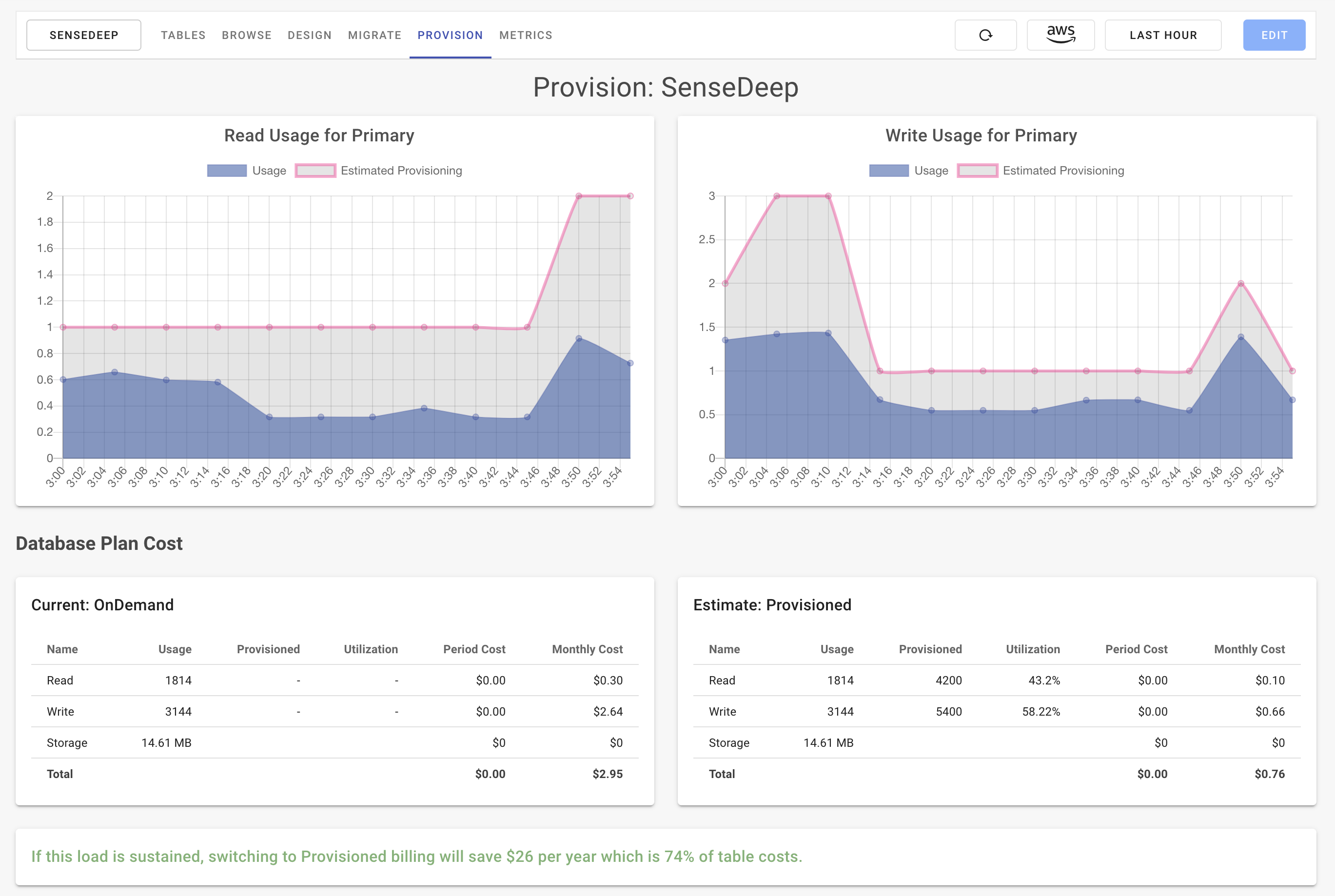Click the Provisioned read monthly cost $0.10
The width and height of the screenshot is (1335, 896).
(1270, 680)
